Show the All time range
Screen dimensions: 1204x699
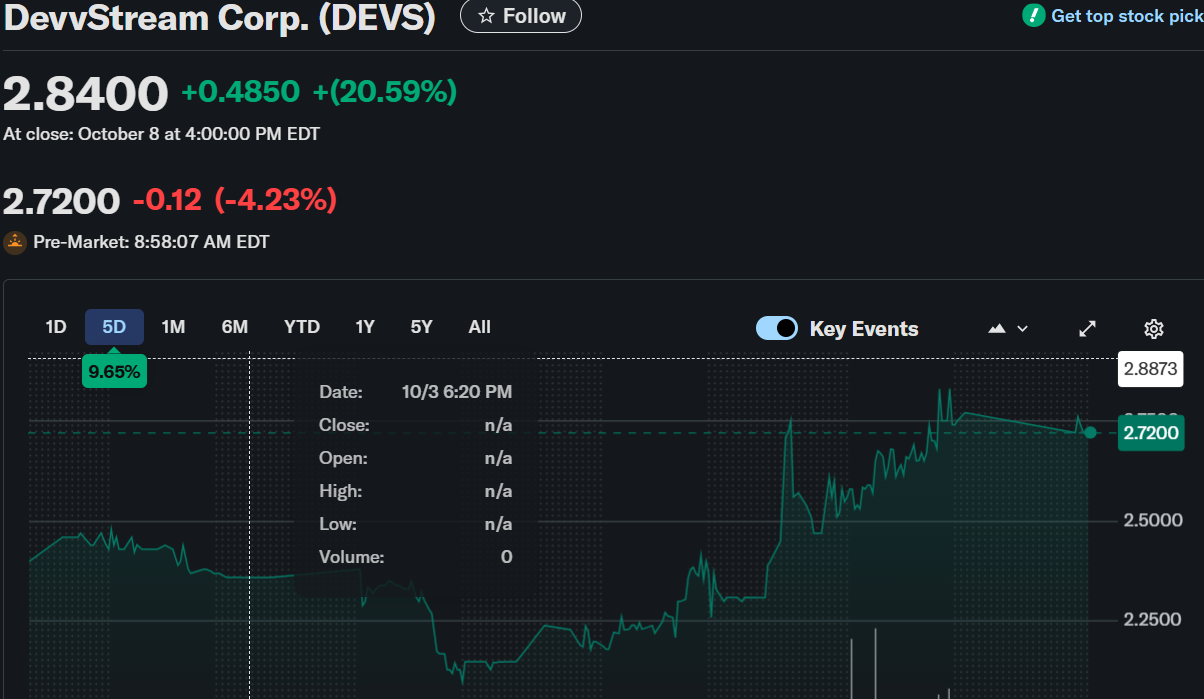click(x=479, y=327)
